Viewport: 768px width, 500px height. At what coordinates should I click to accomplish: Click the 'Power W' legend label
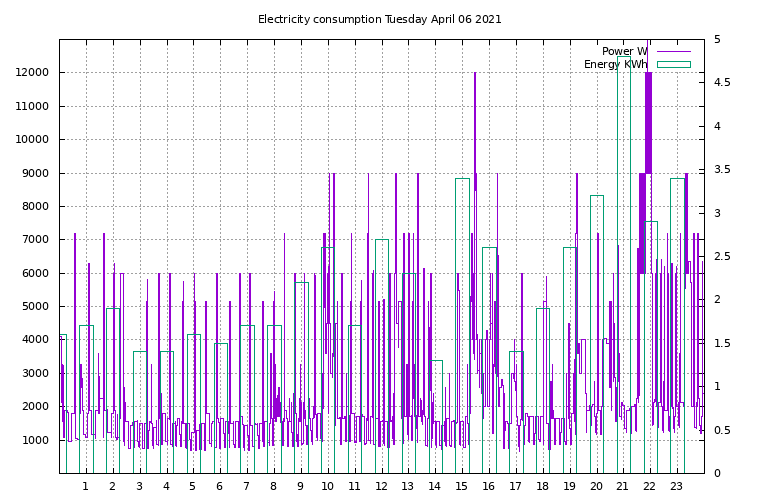click(624, 51)
